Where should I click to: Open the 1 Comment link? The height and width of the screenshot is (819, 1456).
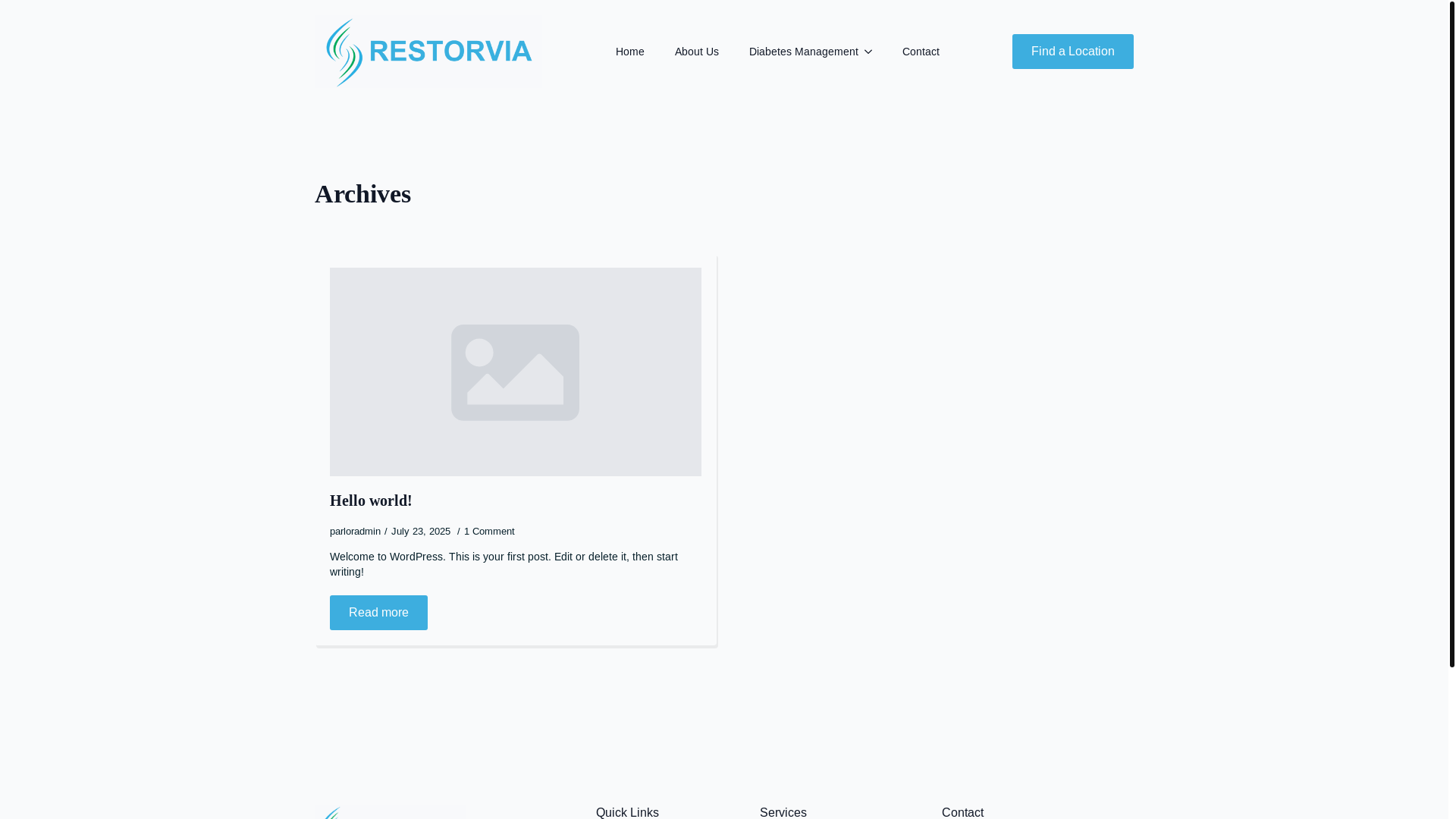489,532
